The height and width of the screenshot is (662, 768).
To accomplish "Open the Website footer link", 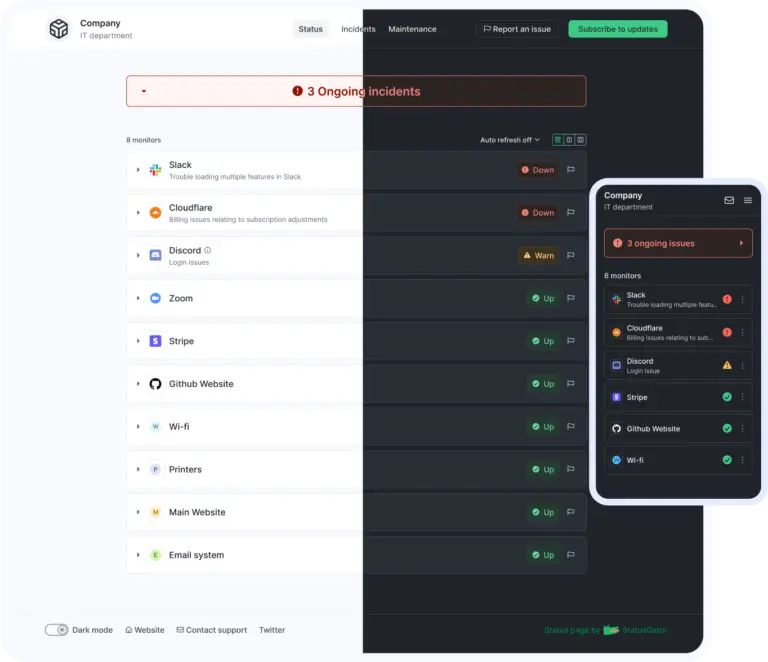I will pos(145,630).
